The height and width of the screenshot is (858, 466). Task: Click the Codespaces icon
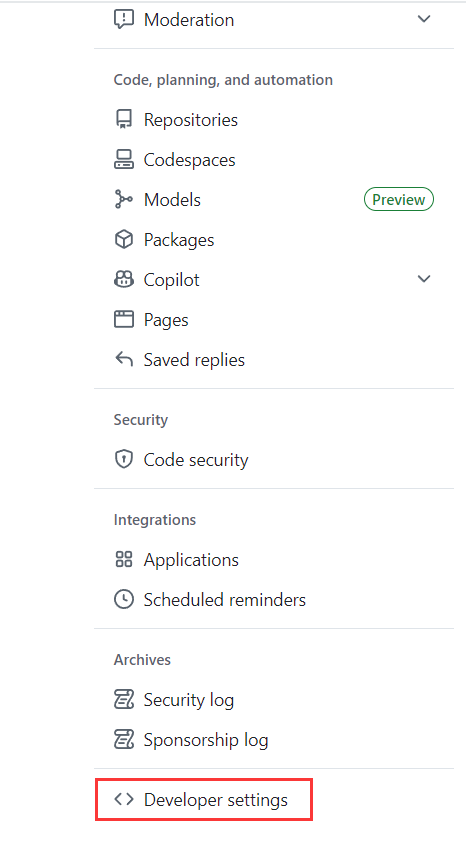coord(124,159)
